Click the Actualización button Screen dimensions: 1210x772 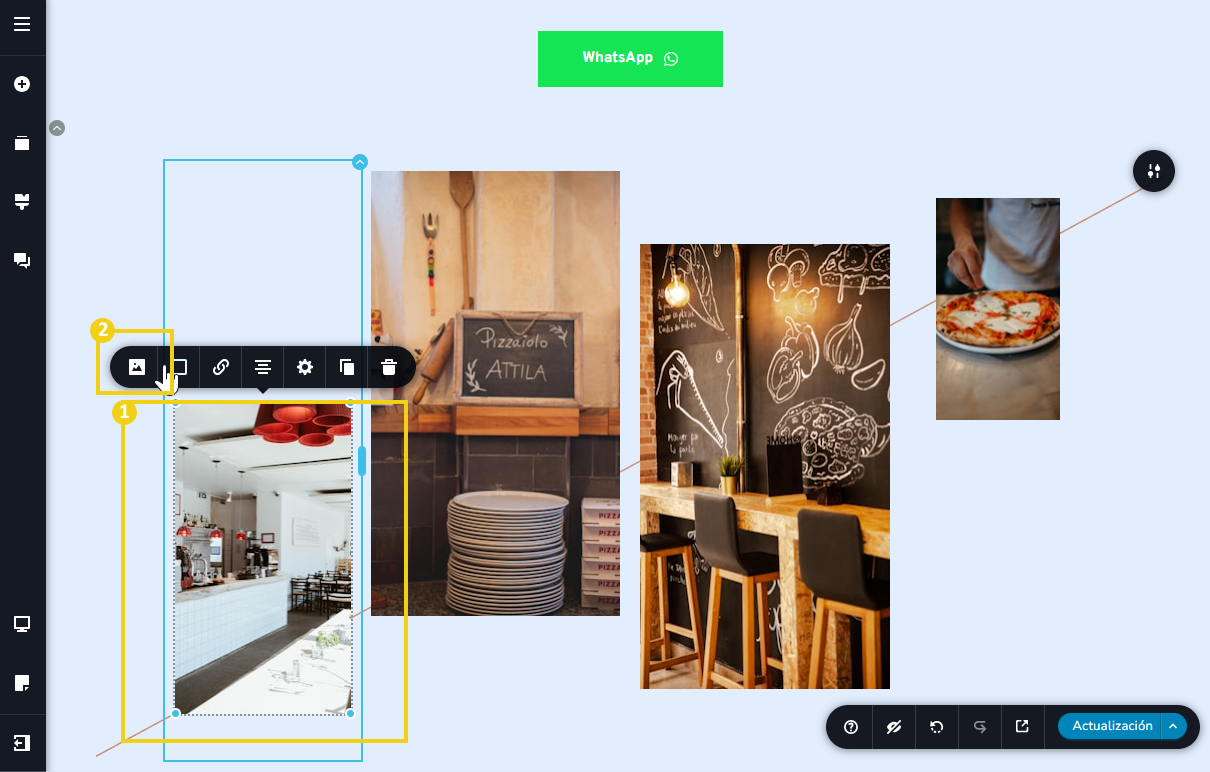point(1111,726)
